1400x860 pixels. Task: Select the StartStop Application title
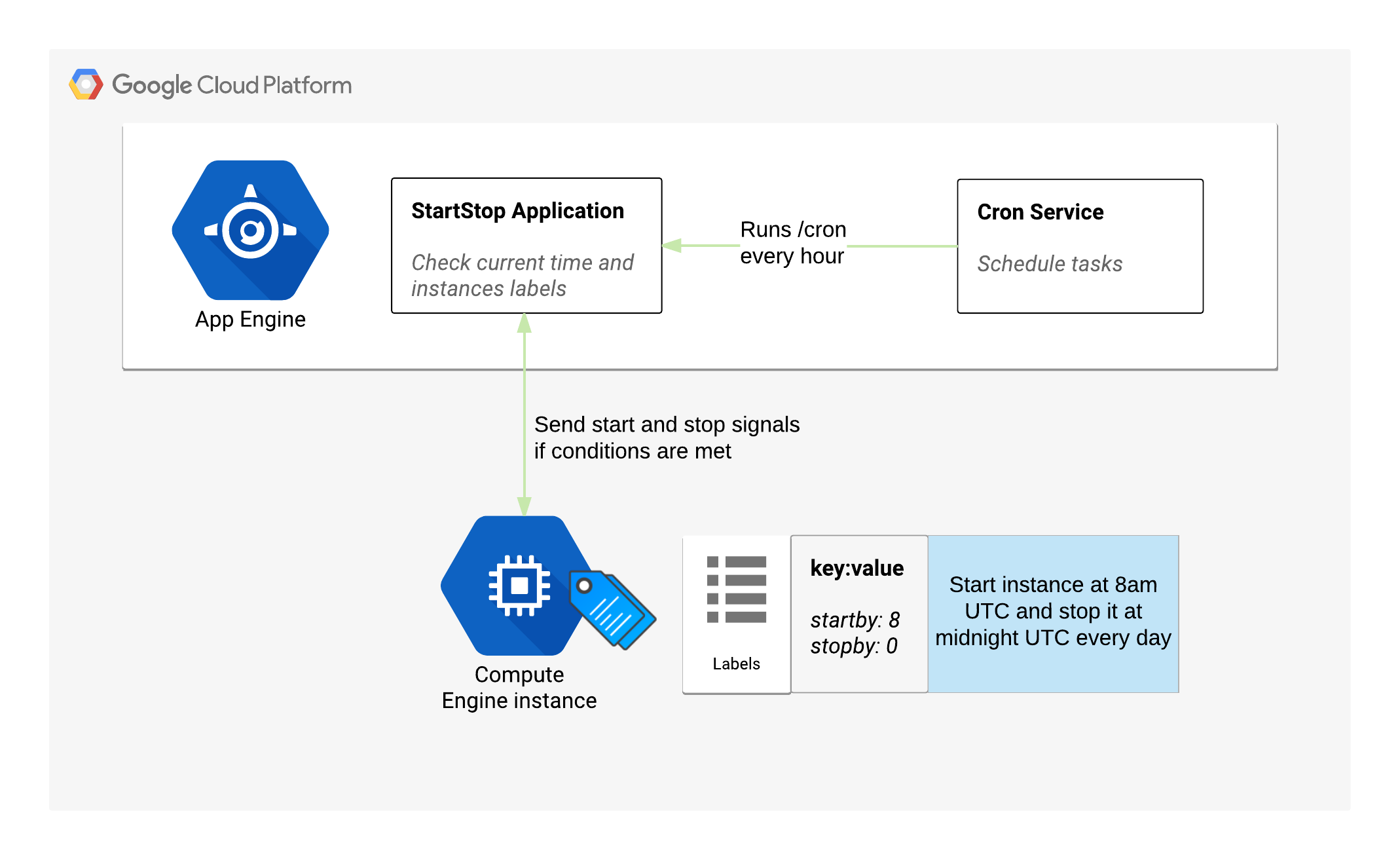pyautogui.click(x=517, y=211)
